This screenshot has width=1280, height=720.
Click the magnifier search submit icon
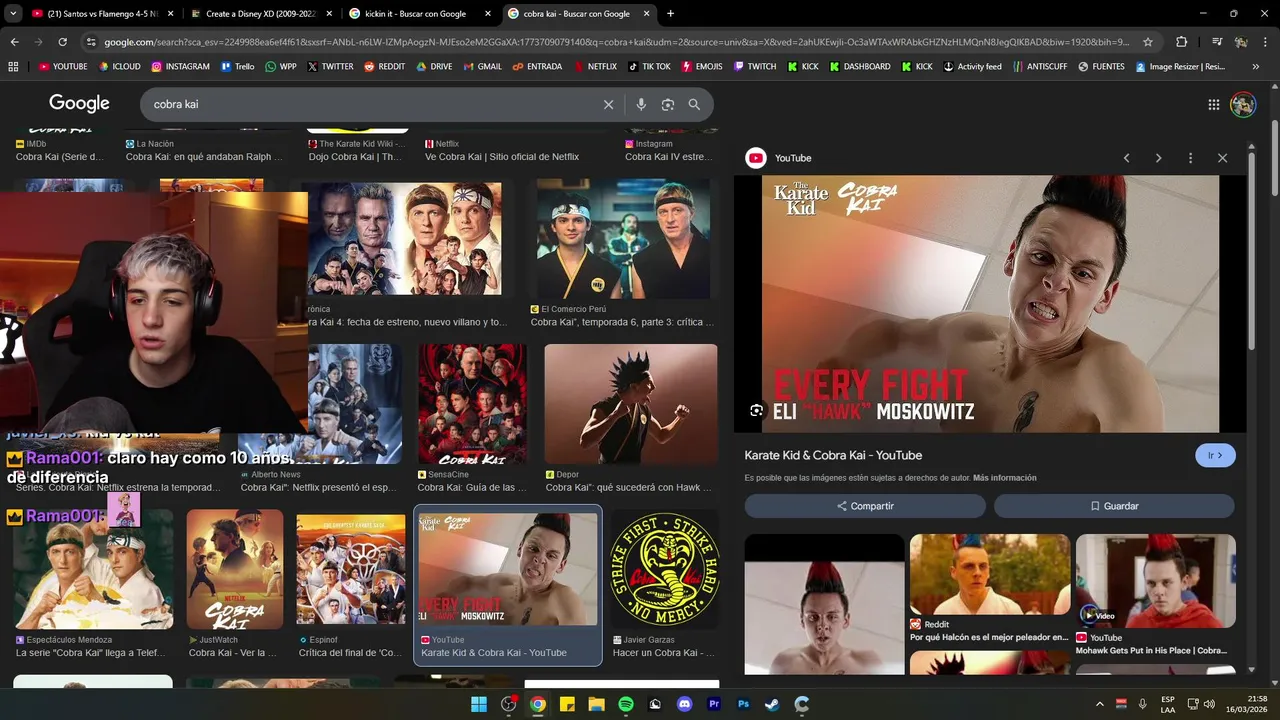(694, 104)
